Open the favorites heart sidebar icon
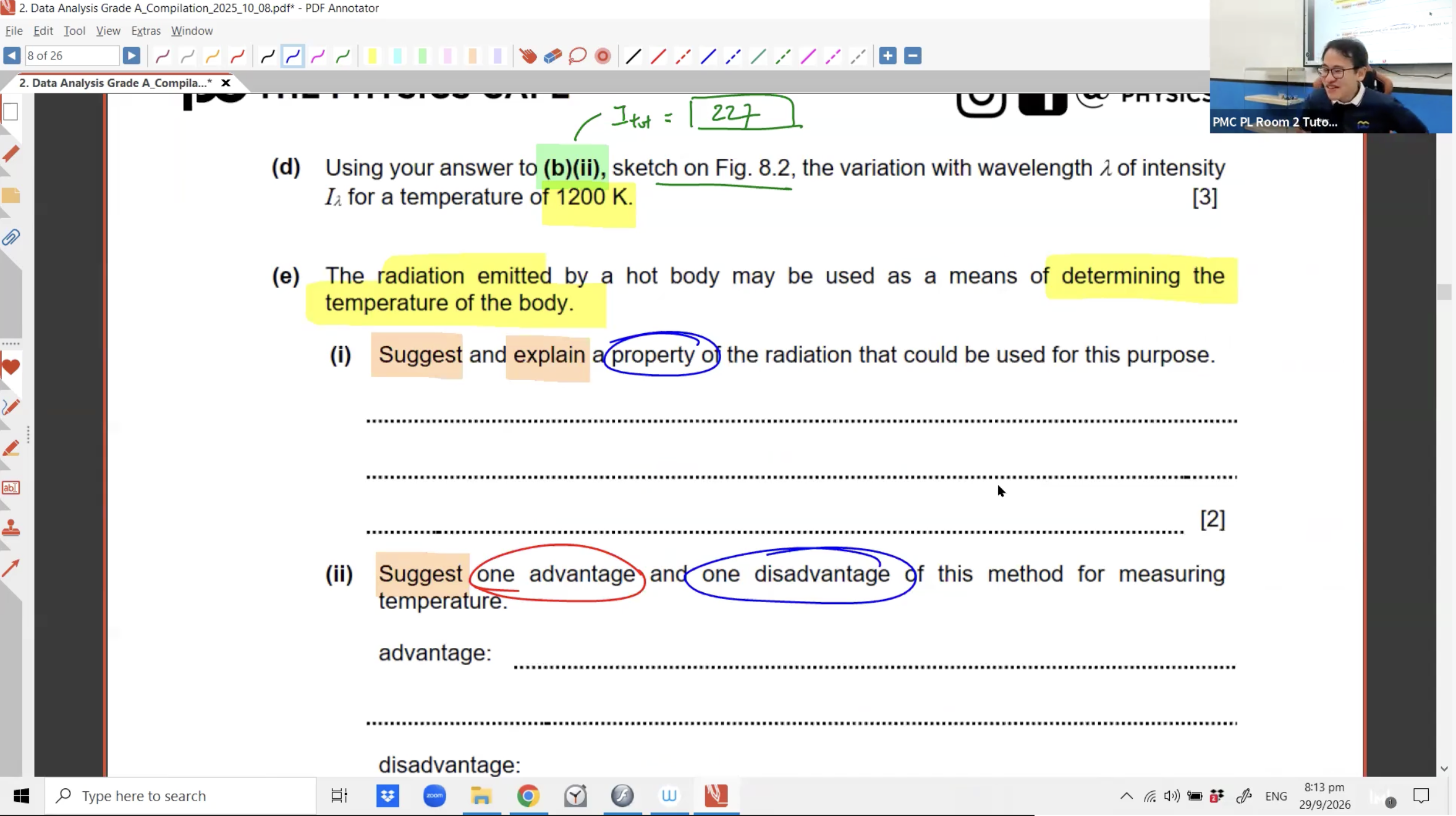 (11, 367)
